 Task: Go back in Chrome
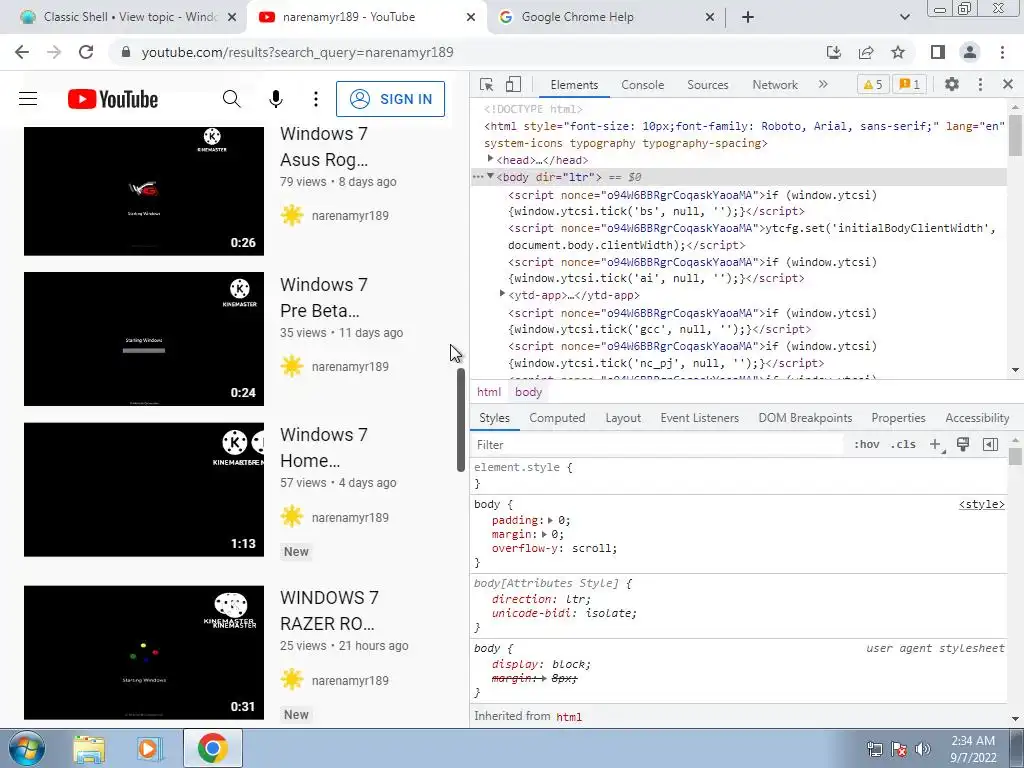click(x=22, y=52)
